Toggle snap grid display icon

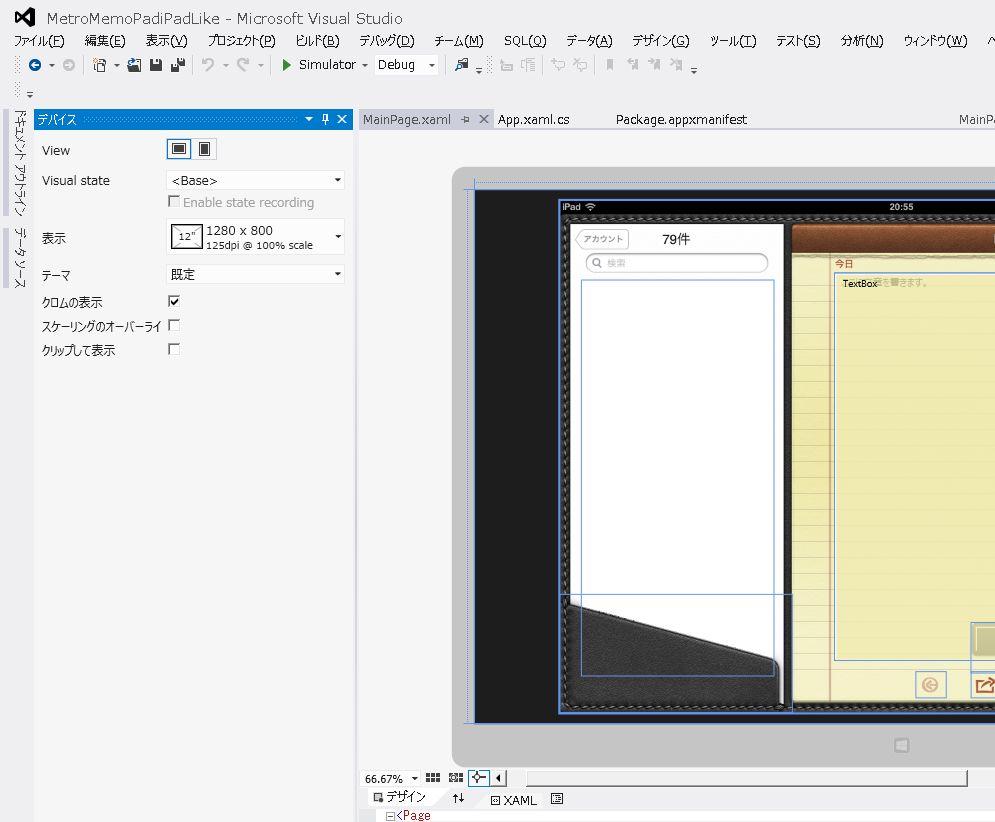tap(433, 778)
